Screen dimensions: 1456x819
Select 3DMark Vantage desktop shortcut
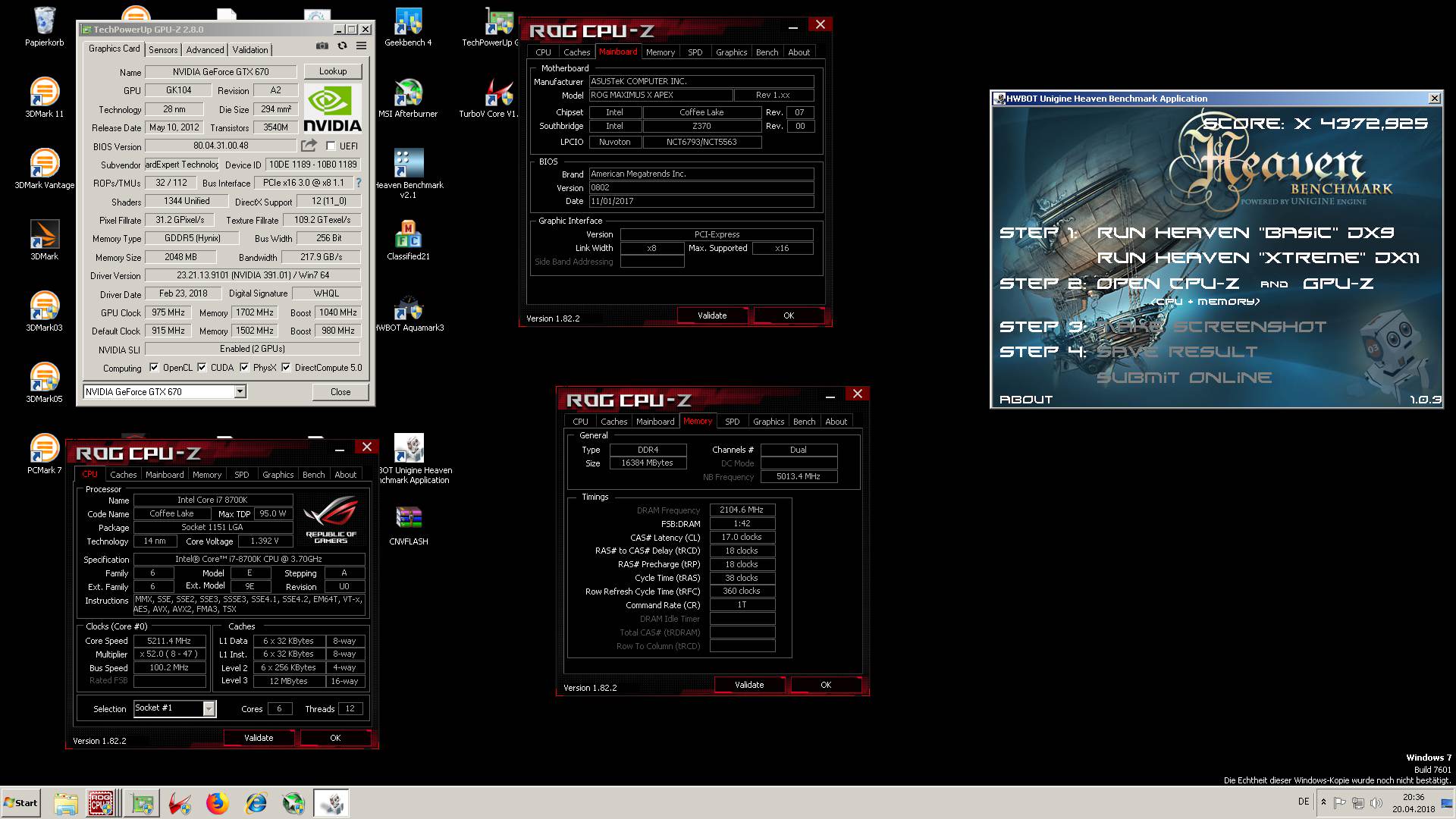pos(44,168)
